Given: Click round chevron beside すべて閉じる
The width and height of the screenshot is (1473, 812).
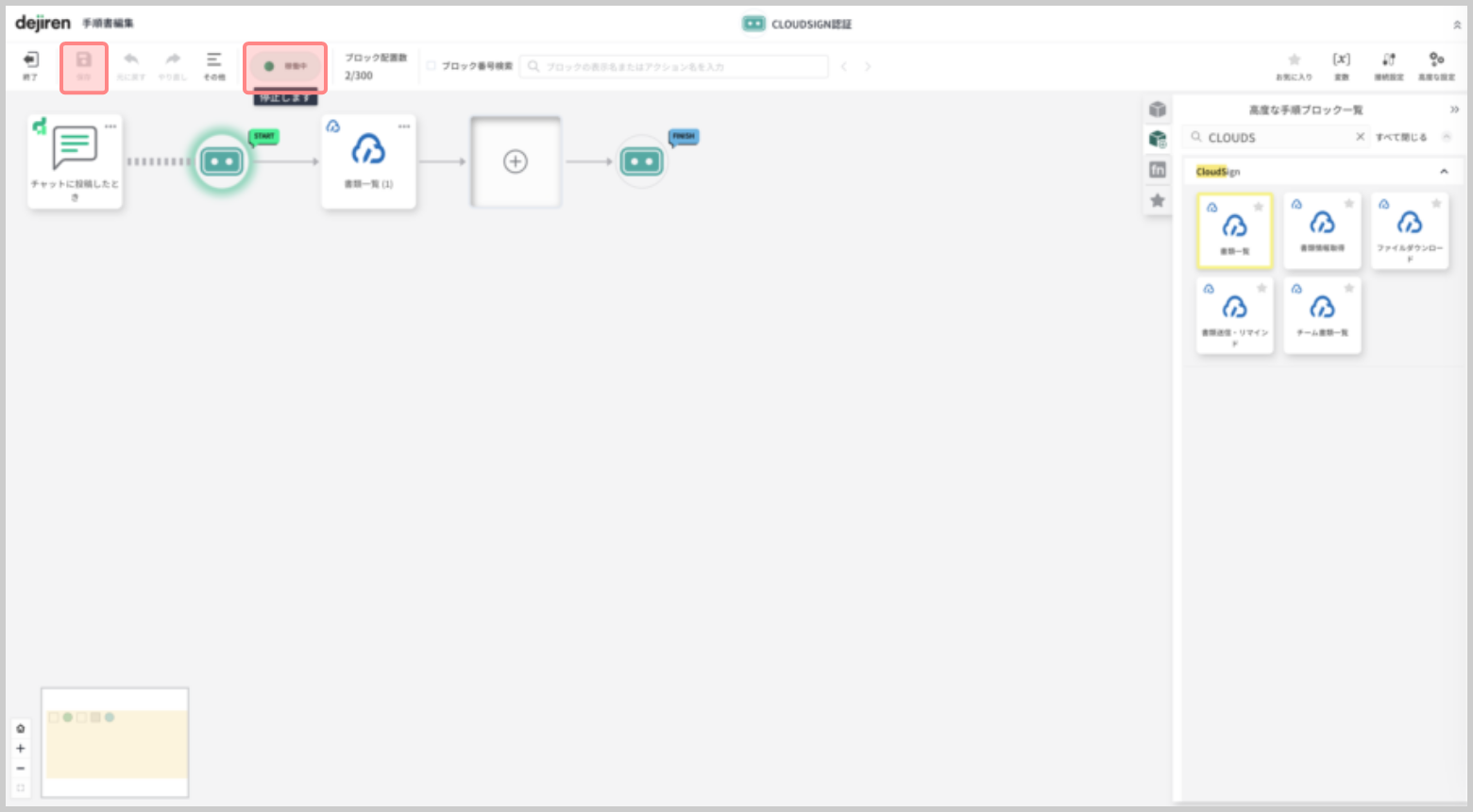Looking at the screenshot, I should 1447,137.
